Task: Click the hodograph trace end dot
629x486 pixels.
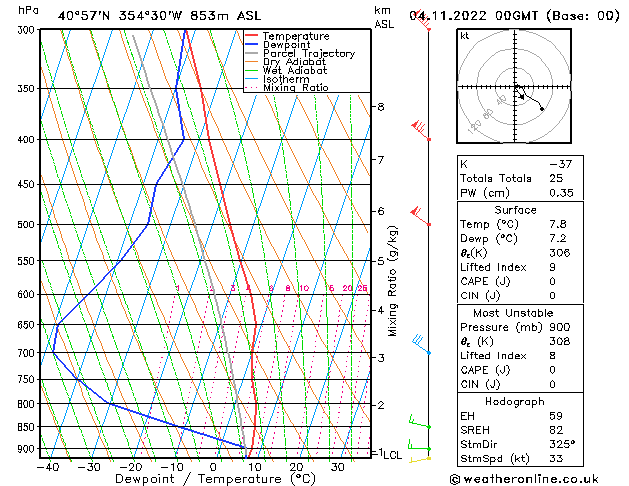Action: pos(542,109)
